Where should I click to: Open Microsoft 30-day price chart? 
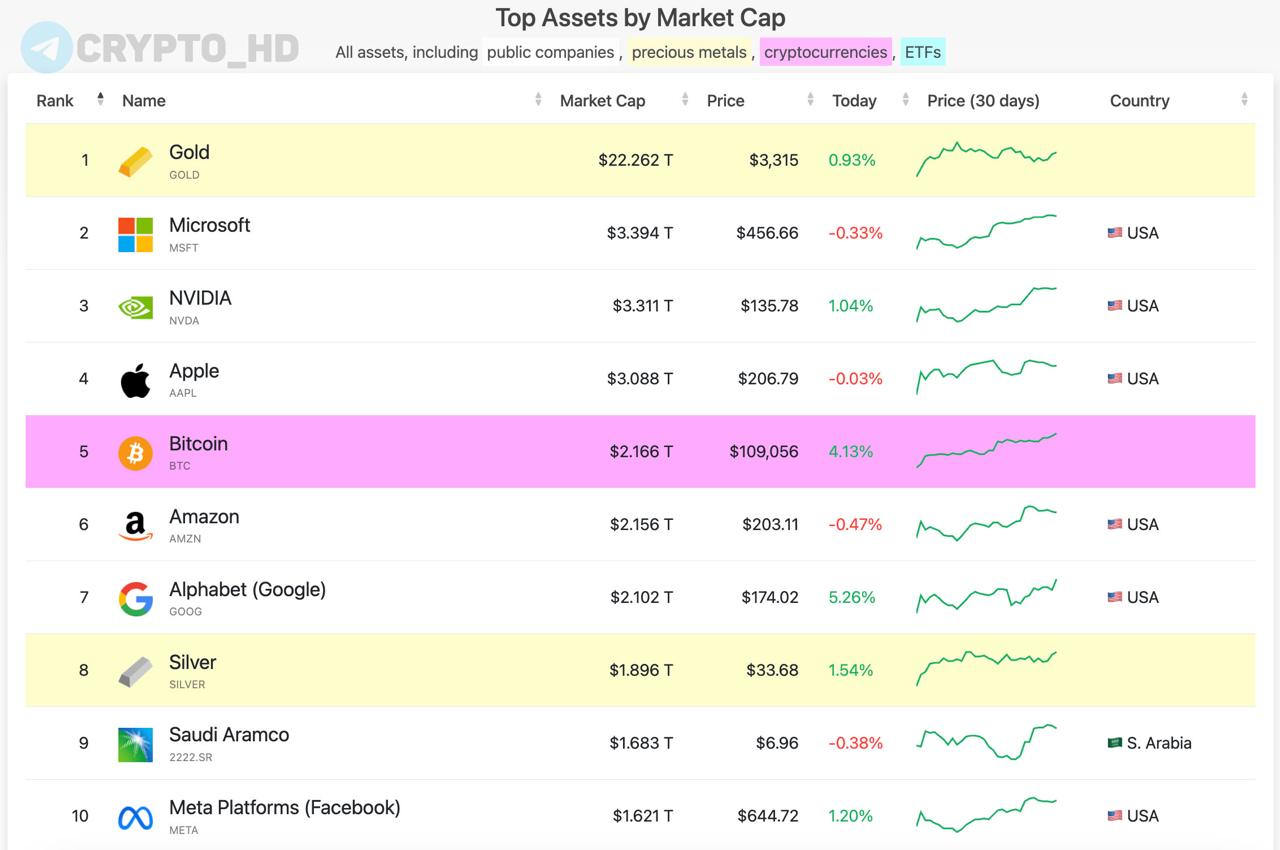(x=986, y=232)
